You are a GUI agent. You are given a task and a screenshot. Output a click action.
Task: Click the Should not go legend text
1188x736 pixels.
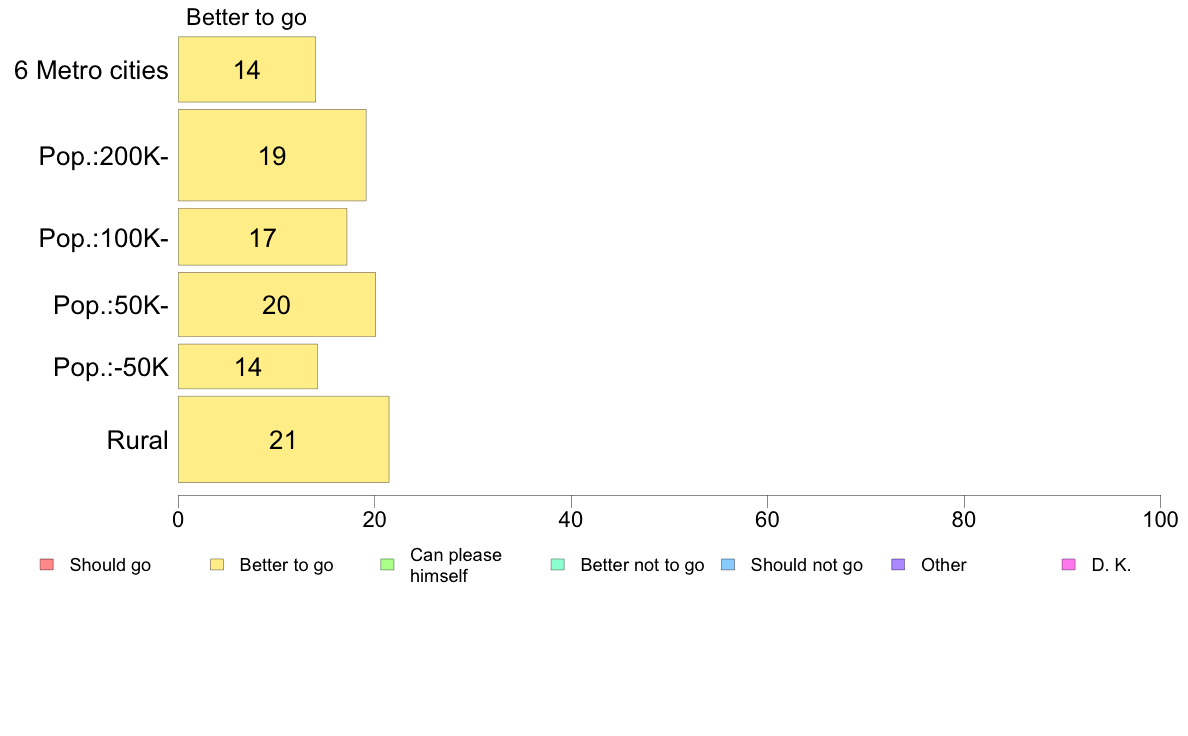click(806, 565)
